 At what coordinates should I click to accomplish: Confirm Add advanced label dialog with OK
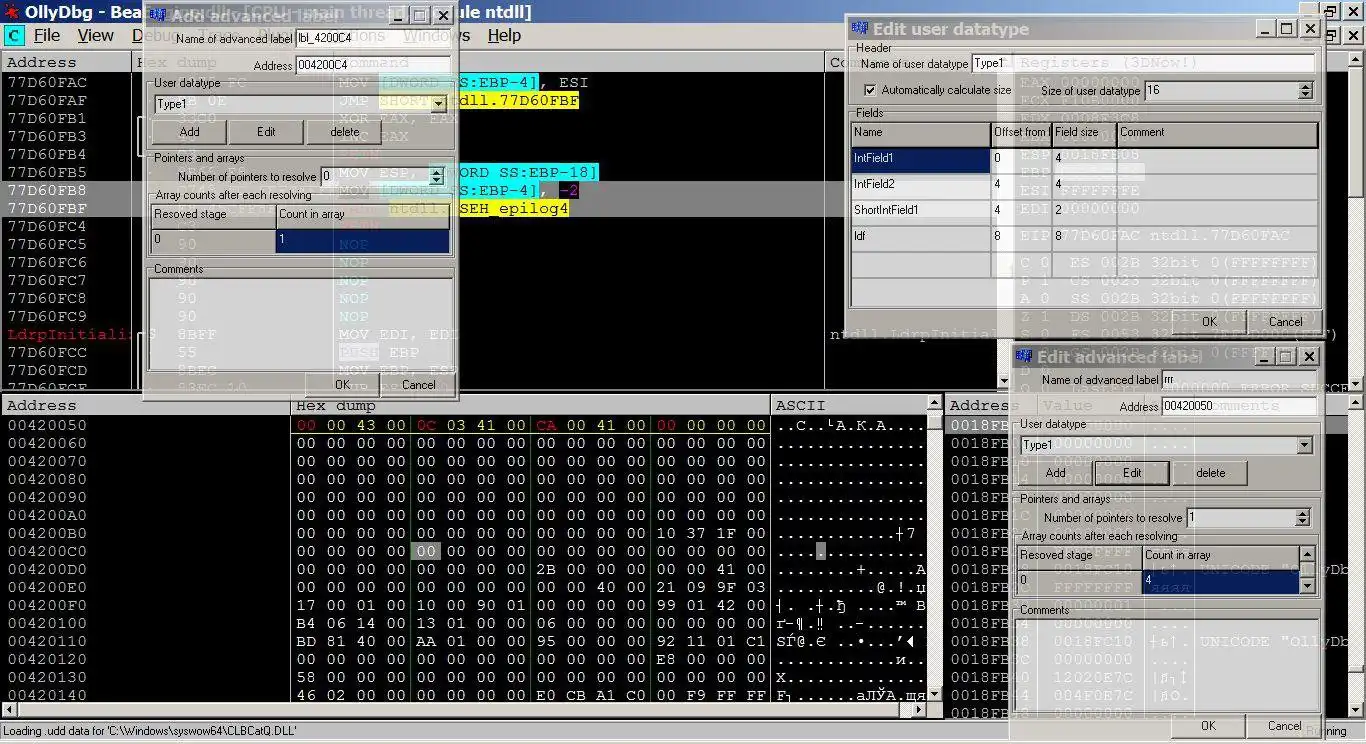tap(342, 385)
